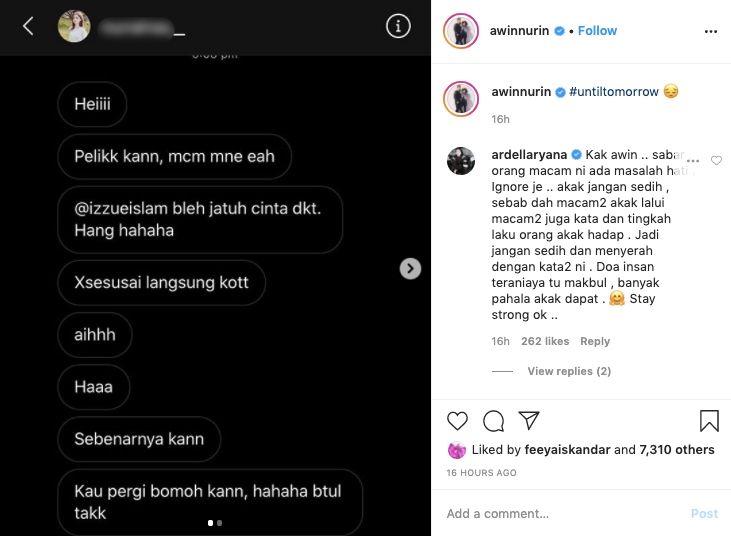Share post using paper plane icon
731x536 pixels.
[x=529, y=420]
